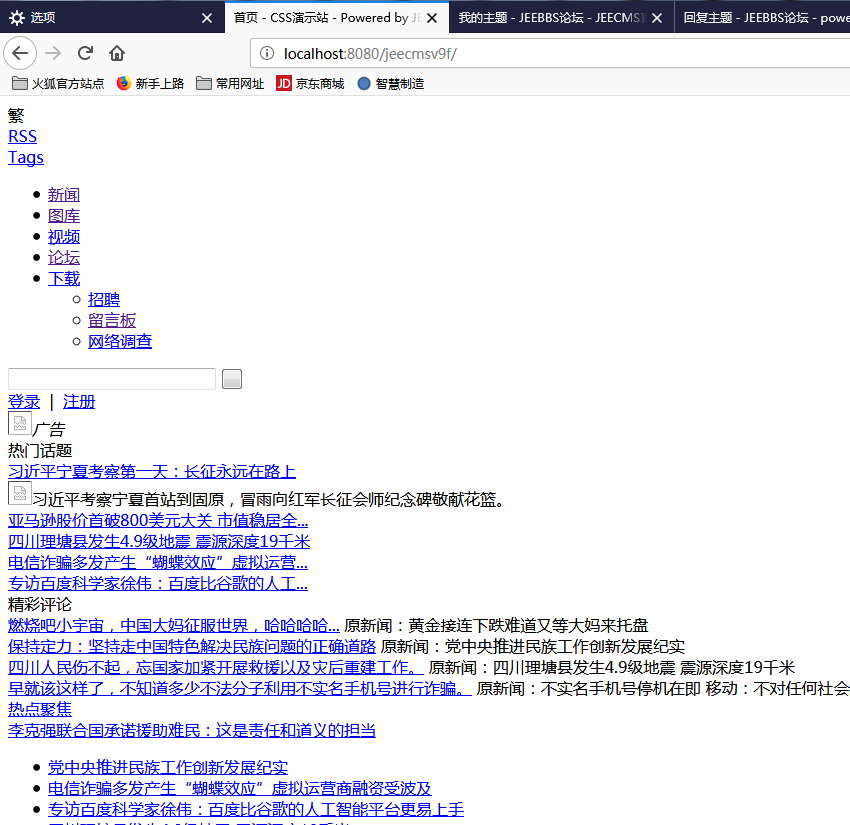Open the Tags link
Image resolution: width=850 pixels, height=825 pixels.
[25, 157]
